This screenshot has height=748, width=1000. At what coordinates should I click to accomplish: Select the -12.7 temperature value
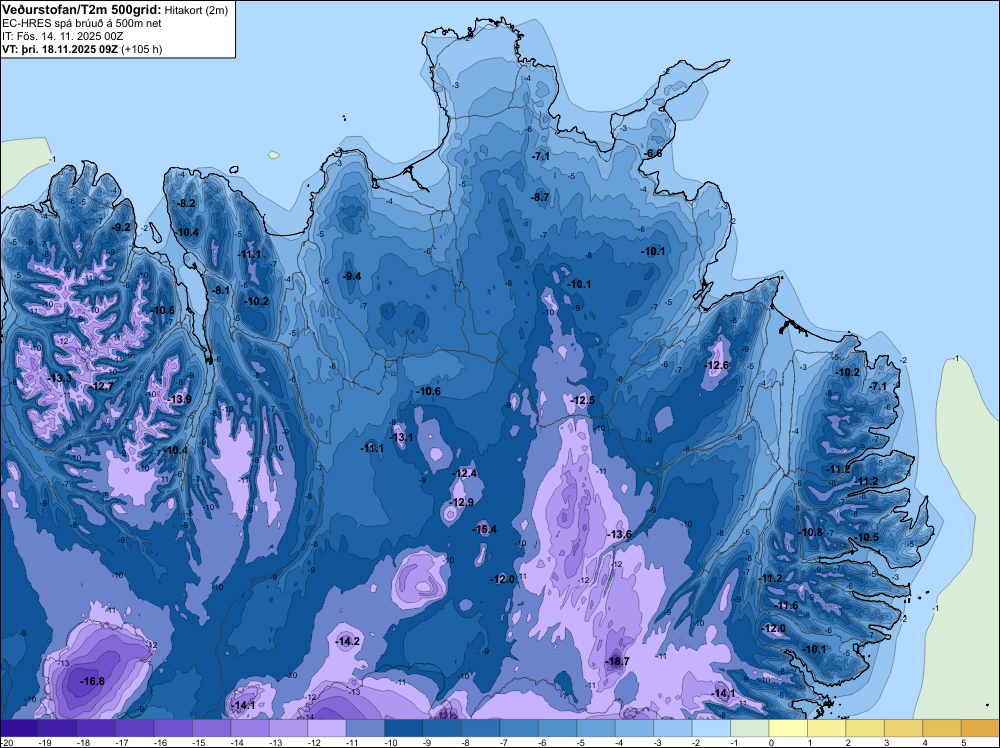(x=102, y=386)
